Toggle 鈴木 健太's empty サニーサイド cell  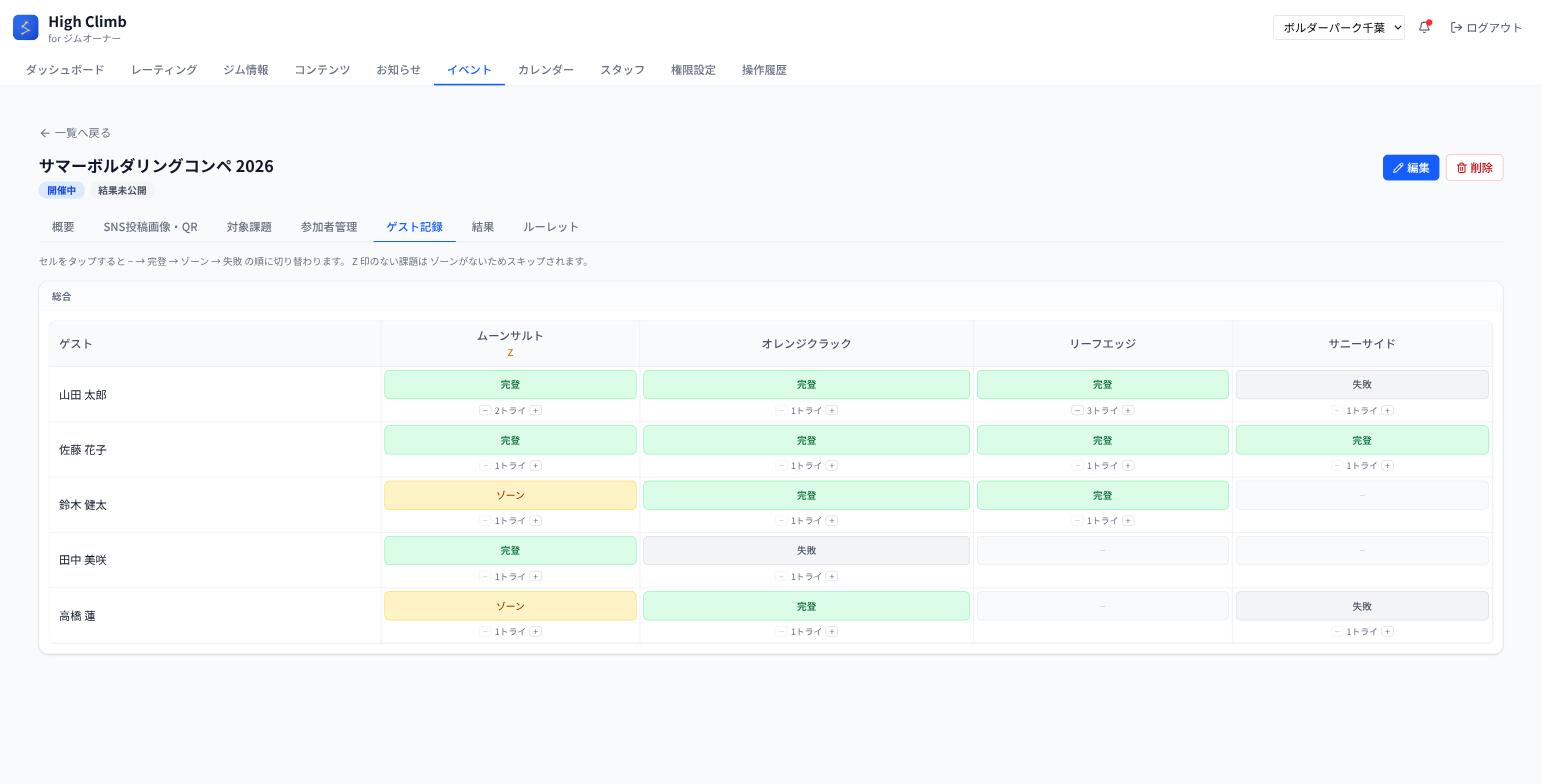tap(1362, 495)
